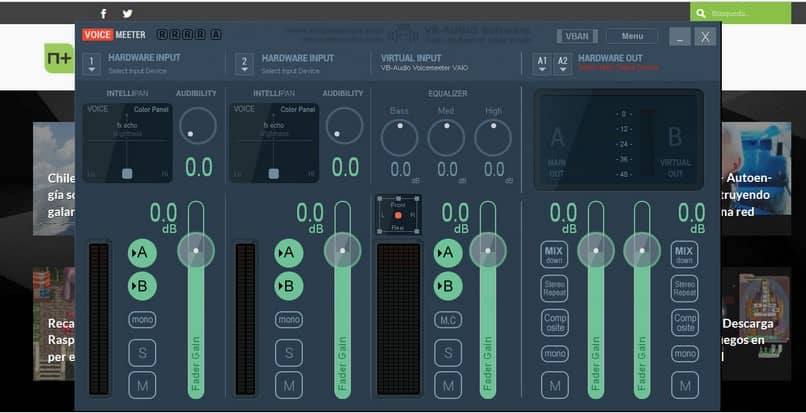Expand Hardware Input 2 device selector
This screenshot has width=806, height=413.
click(244, 65)
